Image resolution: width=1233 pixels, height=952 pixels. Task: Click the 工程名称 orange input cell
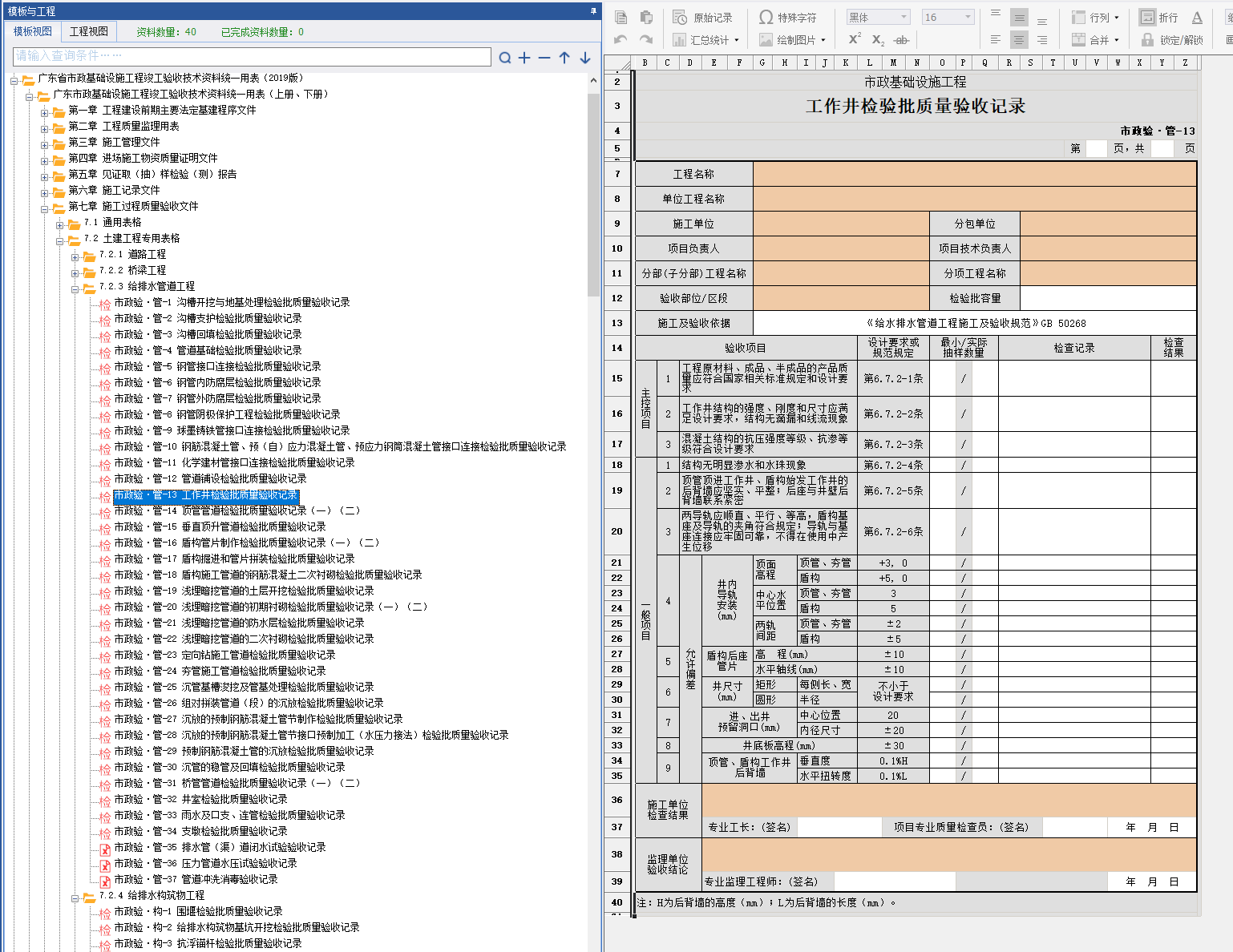(x=975, y=174)
